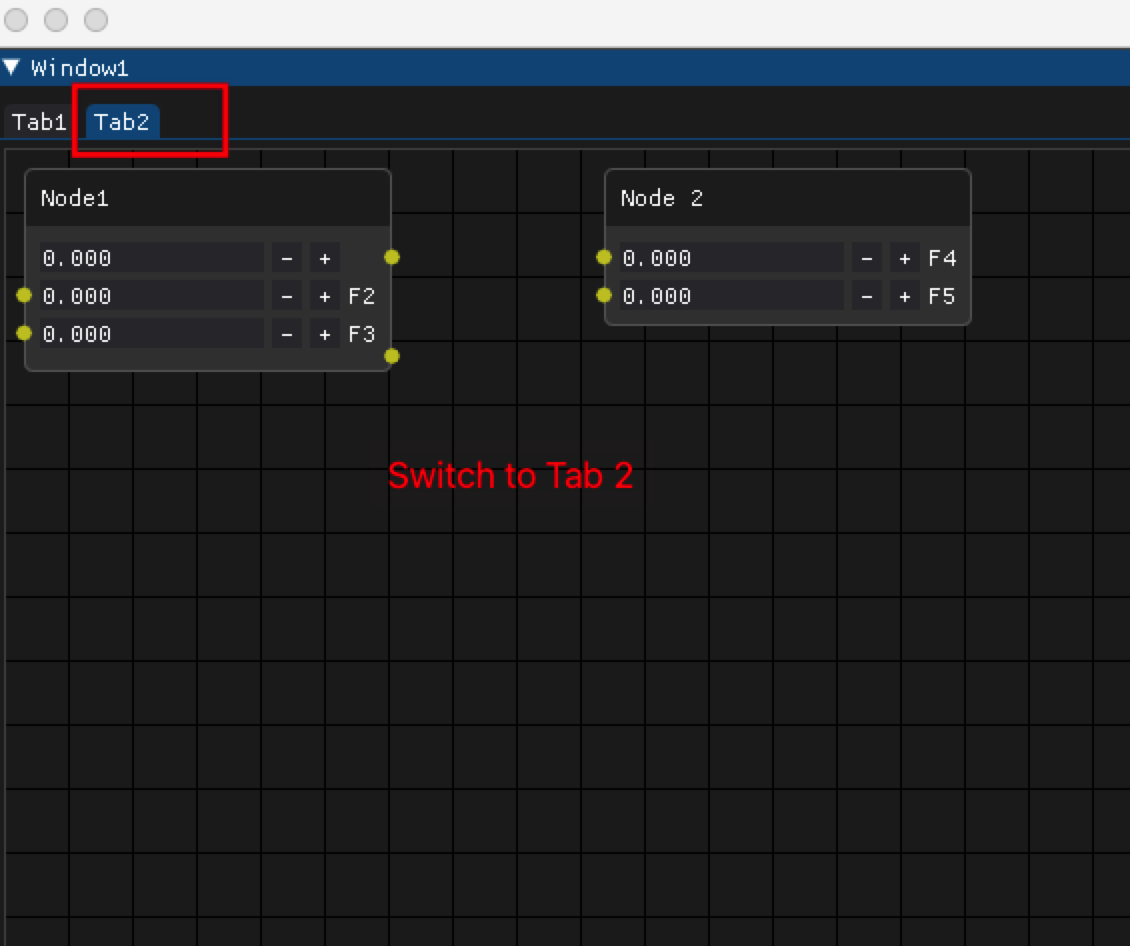This screenshot has width=1130, height=946.
Task: Click the F5 input pin on Node 2
Action: [603, 295]
